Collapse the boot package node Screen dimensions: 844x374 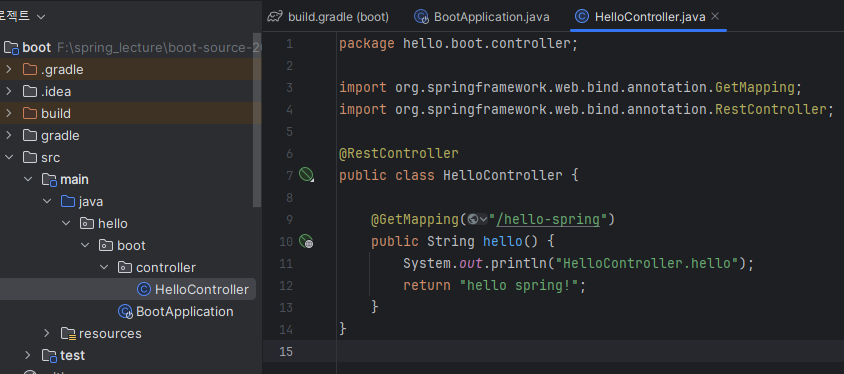coord(85,245)
